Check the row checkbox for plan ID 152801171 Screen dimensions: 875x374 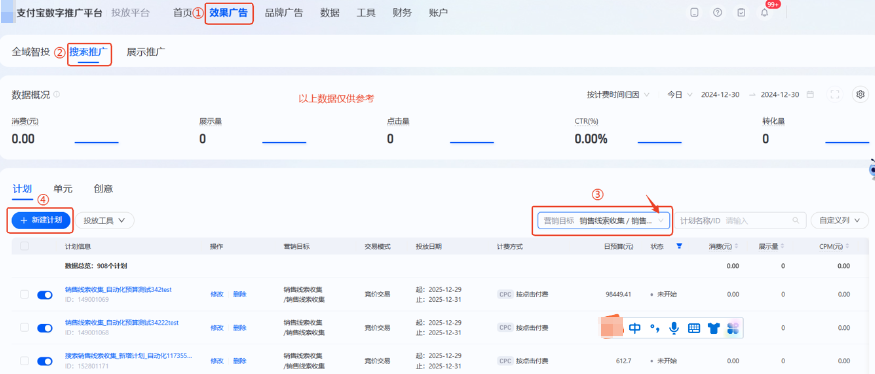(x=24, y=360)
